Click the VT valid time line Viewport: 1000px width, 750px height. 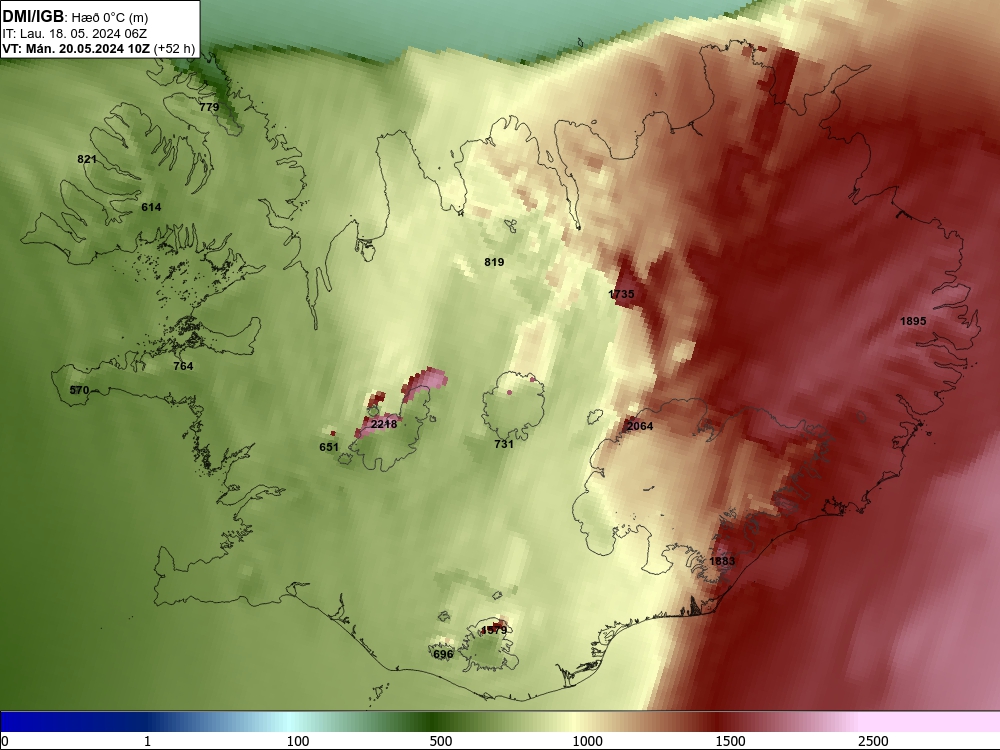[98, 48]
